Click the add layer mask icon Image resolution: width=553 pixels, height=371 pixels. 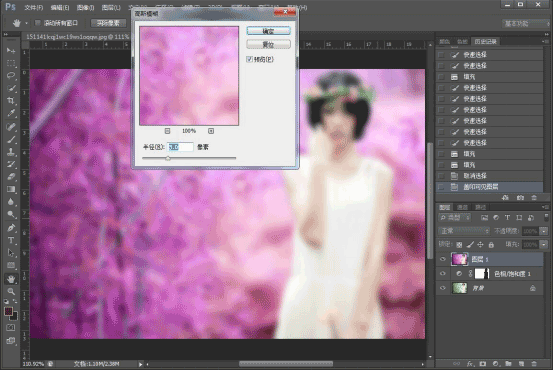coord(483,364)
